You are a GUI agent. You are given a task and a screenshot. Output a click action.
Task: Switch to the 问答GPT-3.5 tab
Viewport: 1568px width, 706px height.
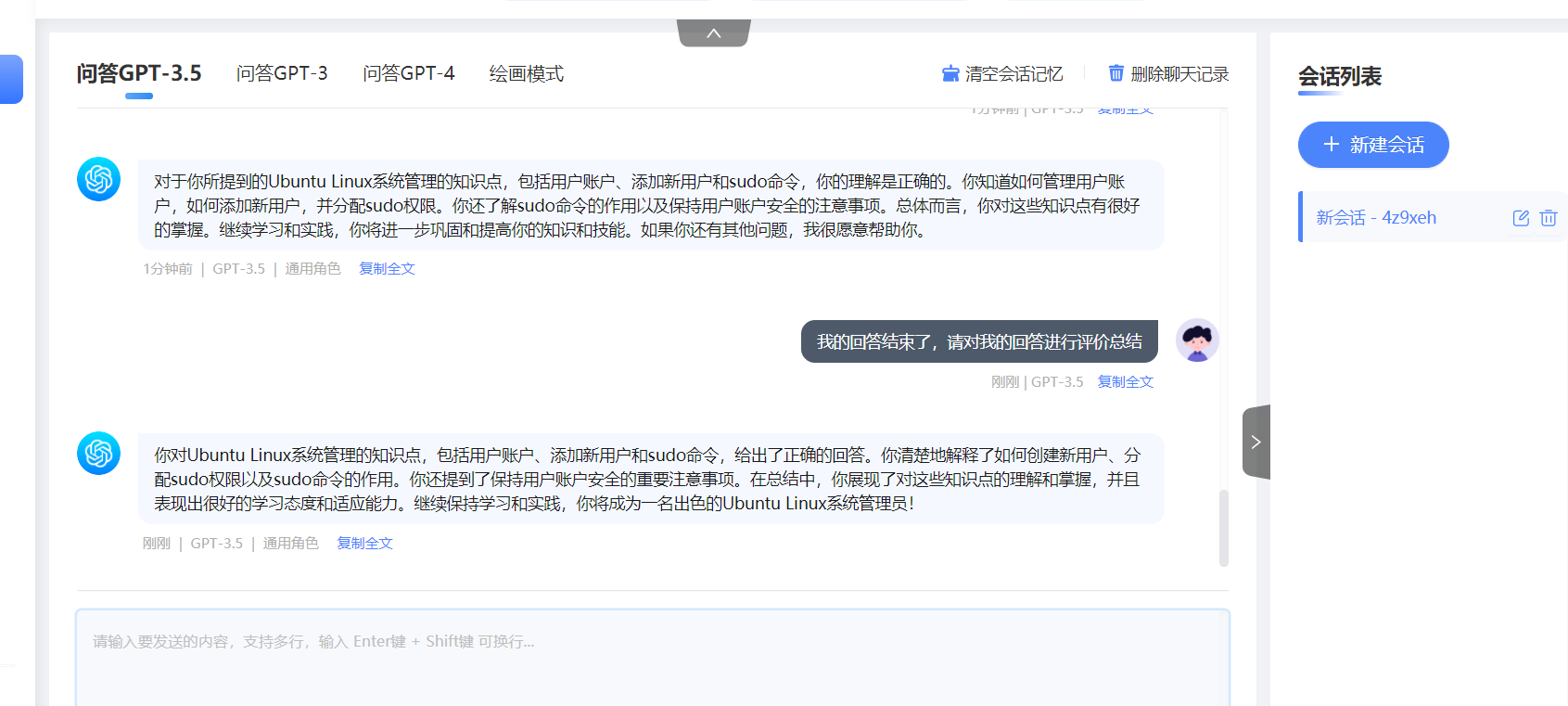(x=139, y=73)
